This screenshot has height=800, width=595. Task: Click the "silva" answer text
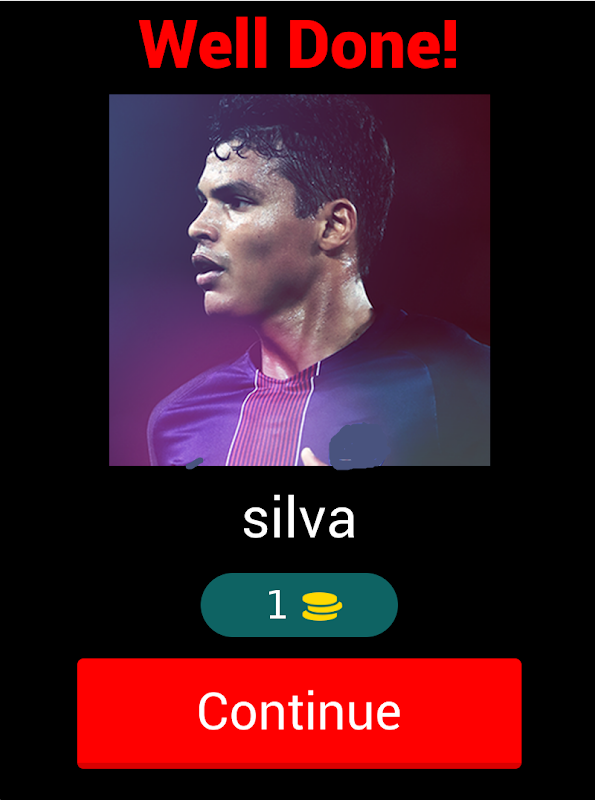click(x=299, y=519)
